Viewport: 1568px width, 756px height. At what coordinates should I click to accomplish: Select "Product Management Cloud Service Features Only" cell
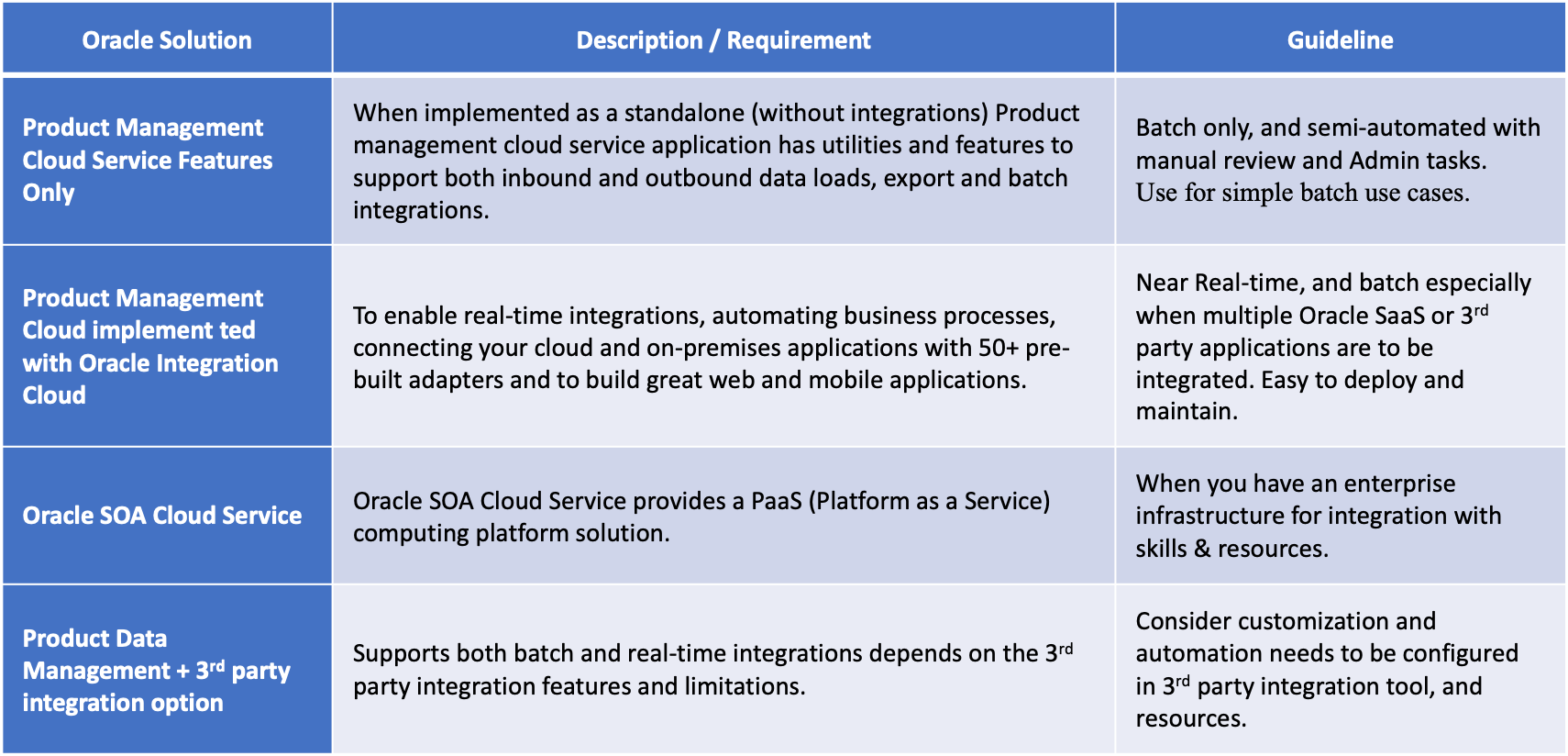coord(167,161)
